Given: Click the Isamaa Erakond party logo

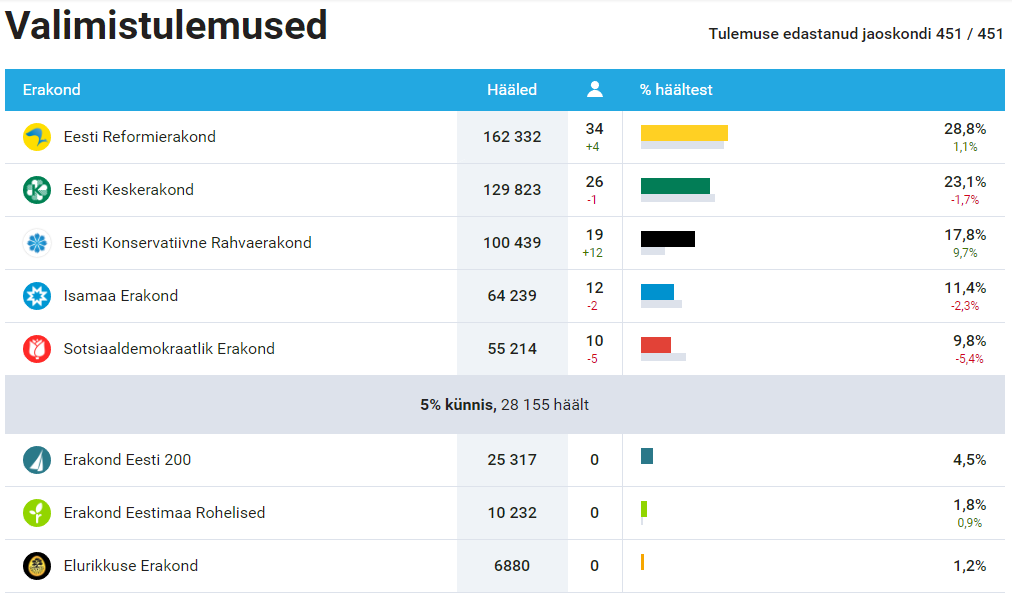Looking at the screenshot, I should point(37,296).
